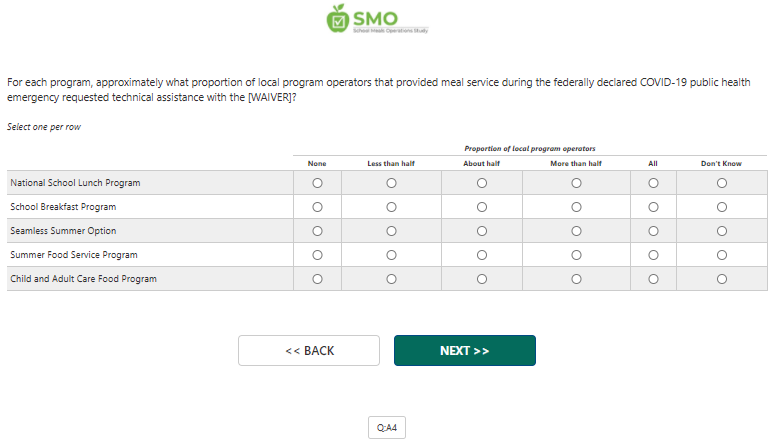Viewport: 779px width, 447px height.
Task: Pick All for Summer Food Service Program
Action: click(x=653, y=255)
